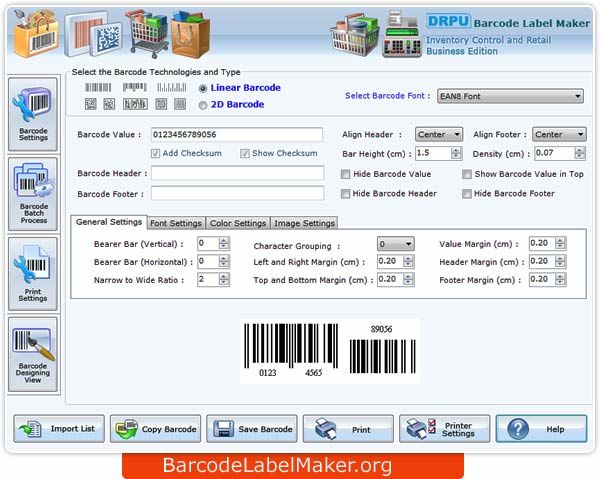Adjust Top and Bottom Margin spinner

tap(408, 279)
